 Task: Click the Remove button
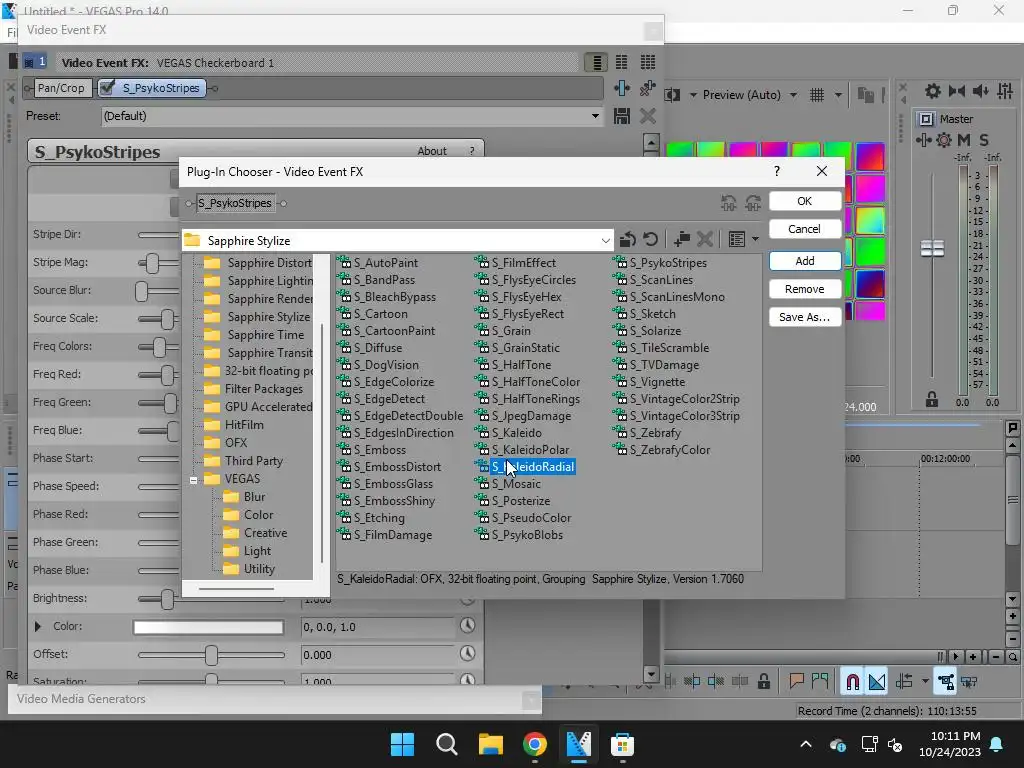805,289
